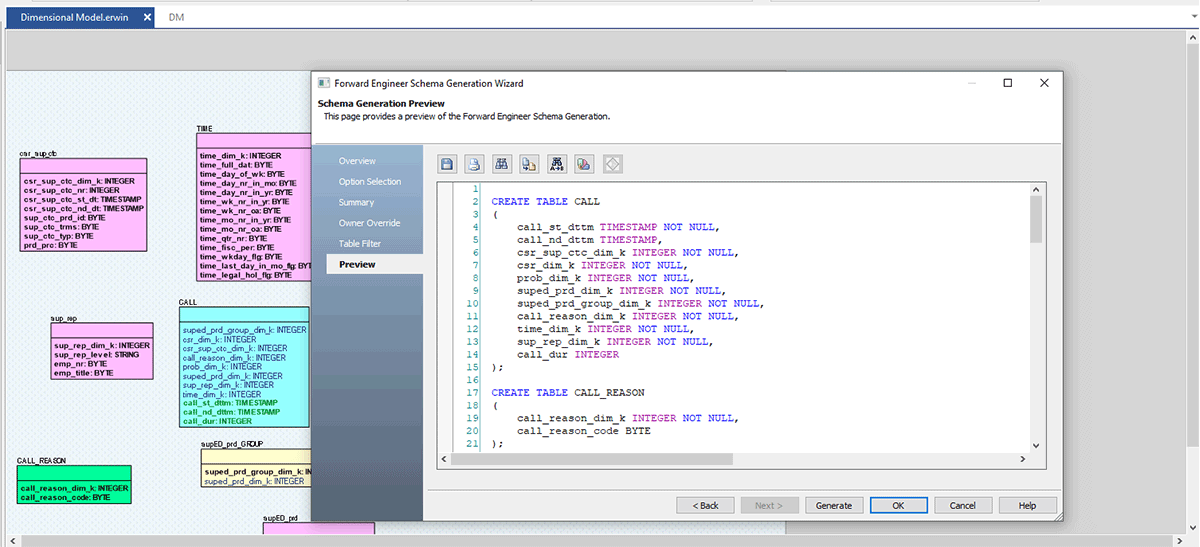Click the grayed diamond toolbar icon

(613, 164)
